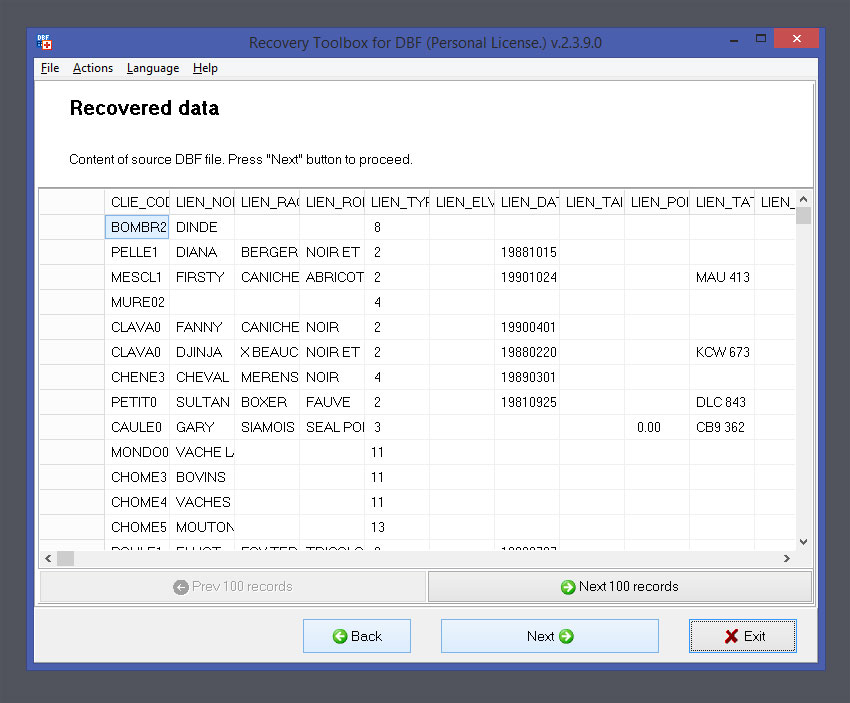Screen dimensions: 850x703
Task: Select the ABRICOT cell
Action: tap(332, 277)
